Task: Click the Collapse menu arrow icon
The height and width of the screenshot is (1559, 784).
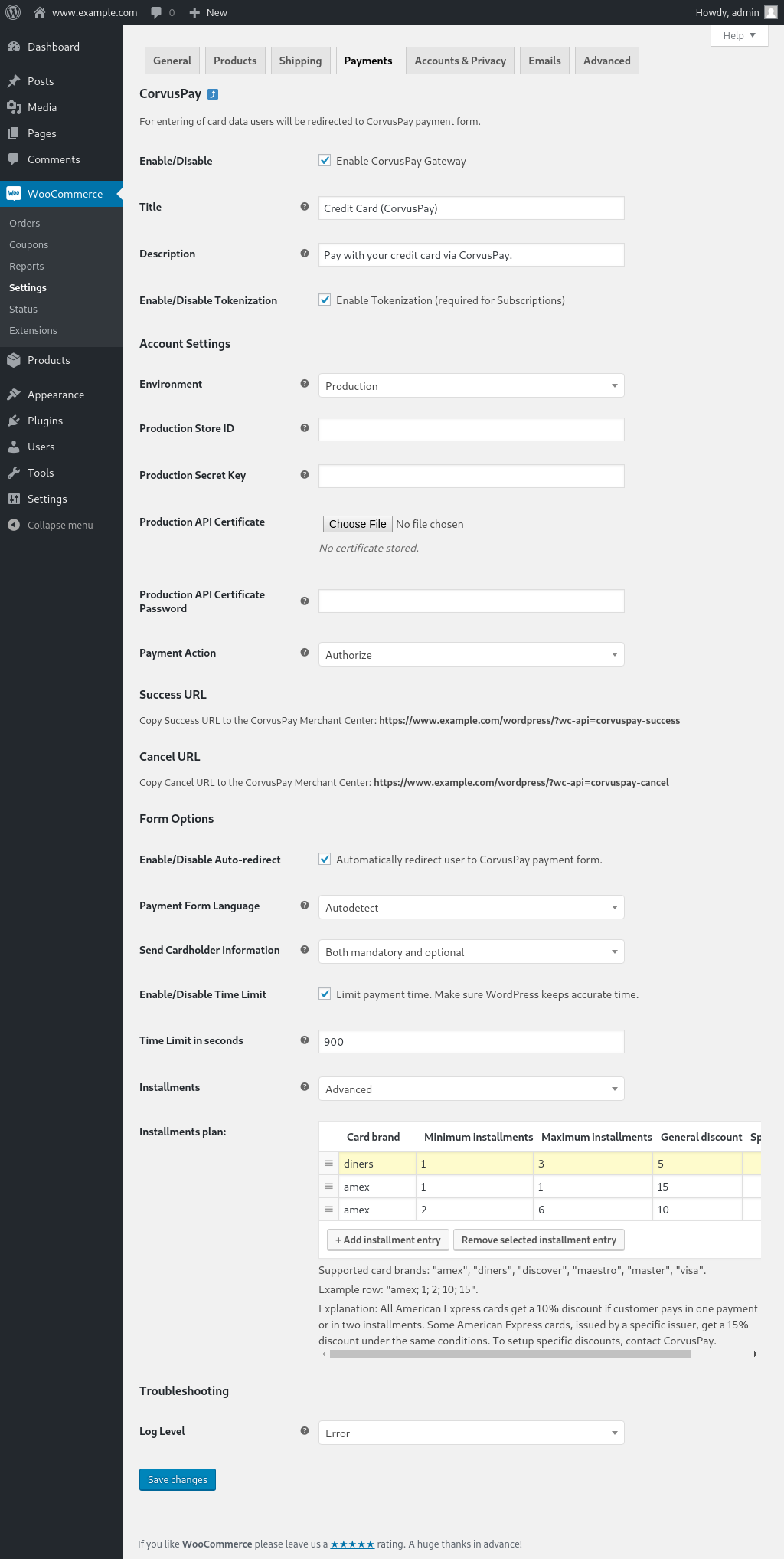Action: coord(14,525)
